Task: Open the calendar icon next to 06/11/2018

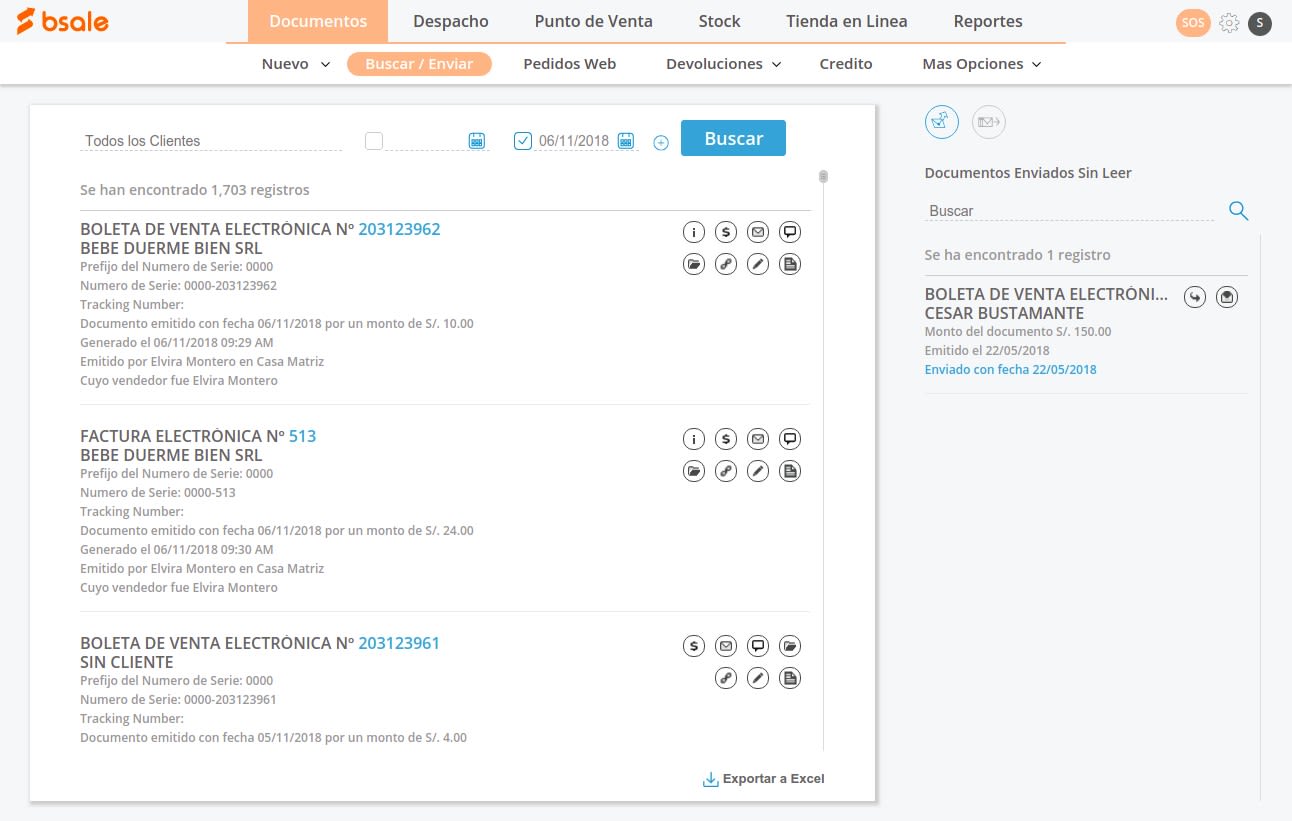Action: [x=626, y=140]
